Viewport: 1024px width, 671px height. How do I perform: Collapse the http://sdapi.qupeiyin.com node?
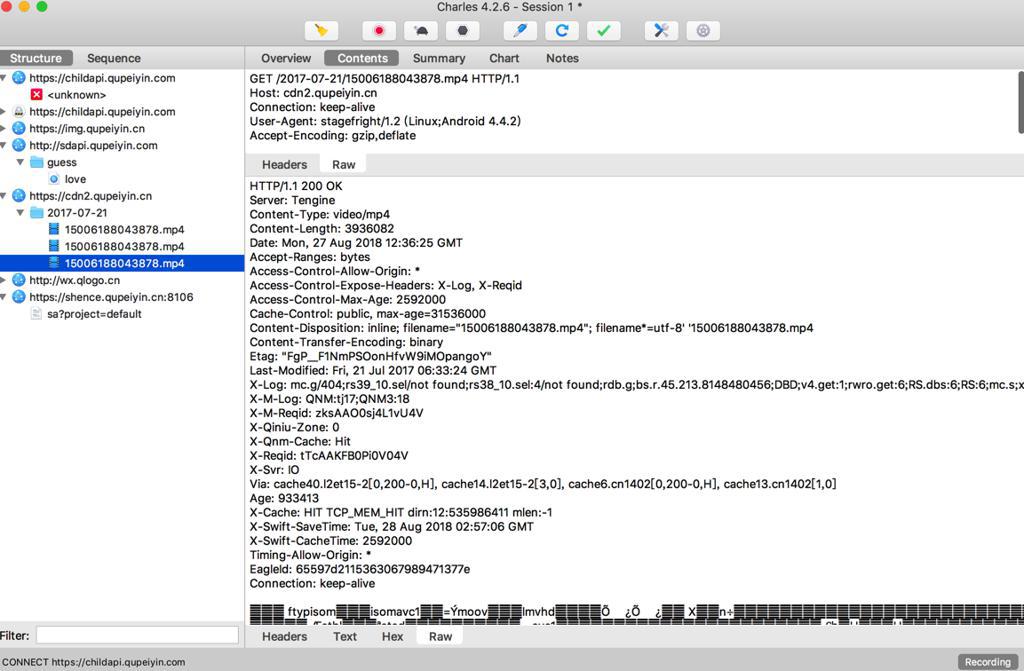point(3,146)
